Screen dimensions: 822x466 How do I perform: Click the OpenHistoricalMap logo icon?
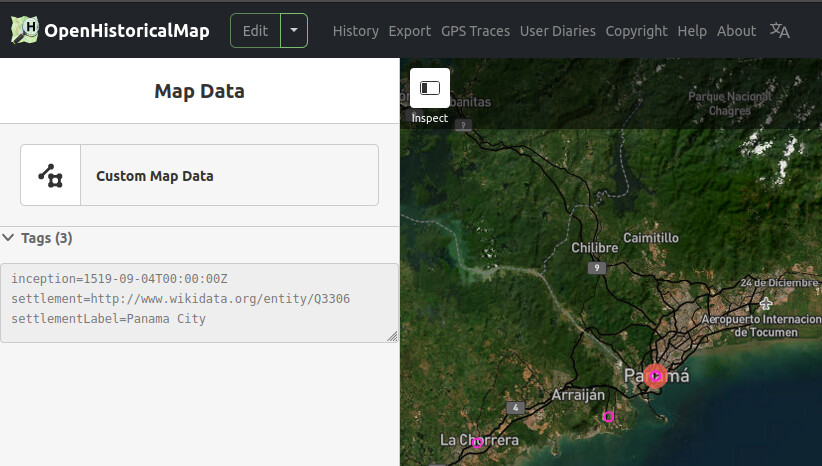(25, 30)
